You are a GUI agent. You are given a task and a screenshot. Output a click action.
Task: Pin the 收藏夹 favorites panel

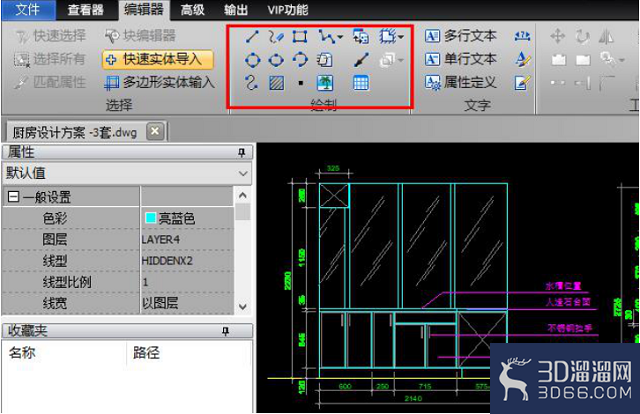[225, 331]
